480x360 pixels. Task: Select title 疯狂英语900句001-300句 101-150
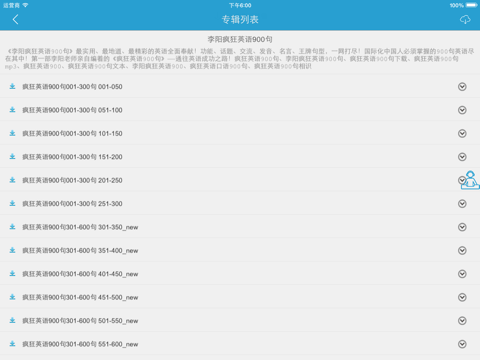[x=72, y=133]
